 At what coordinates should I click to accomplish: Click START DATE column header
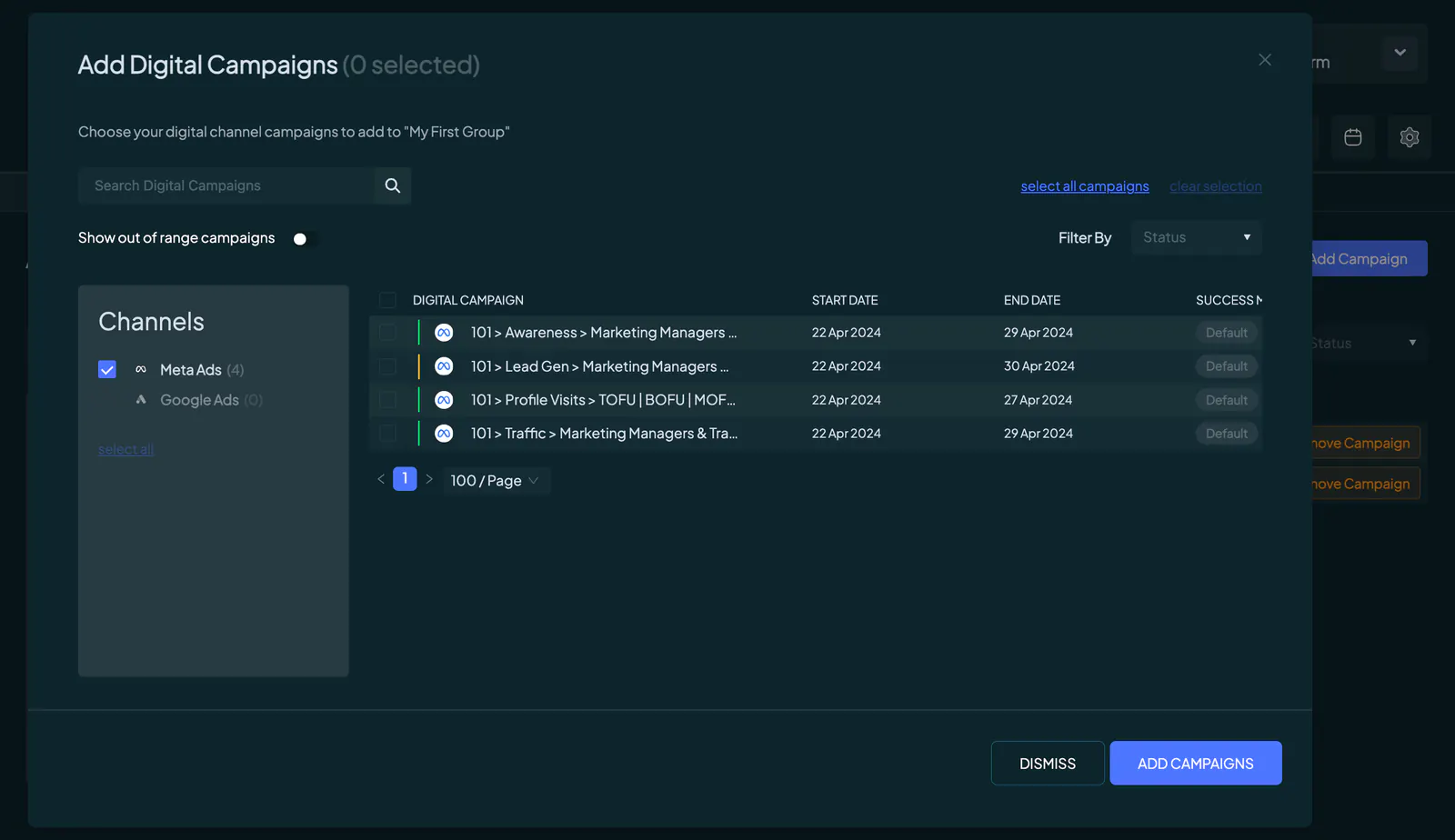point(845,300)
